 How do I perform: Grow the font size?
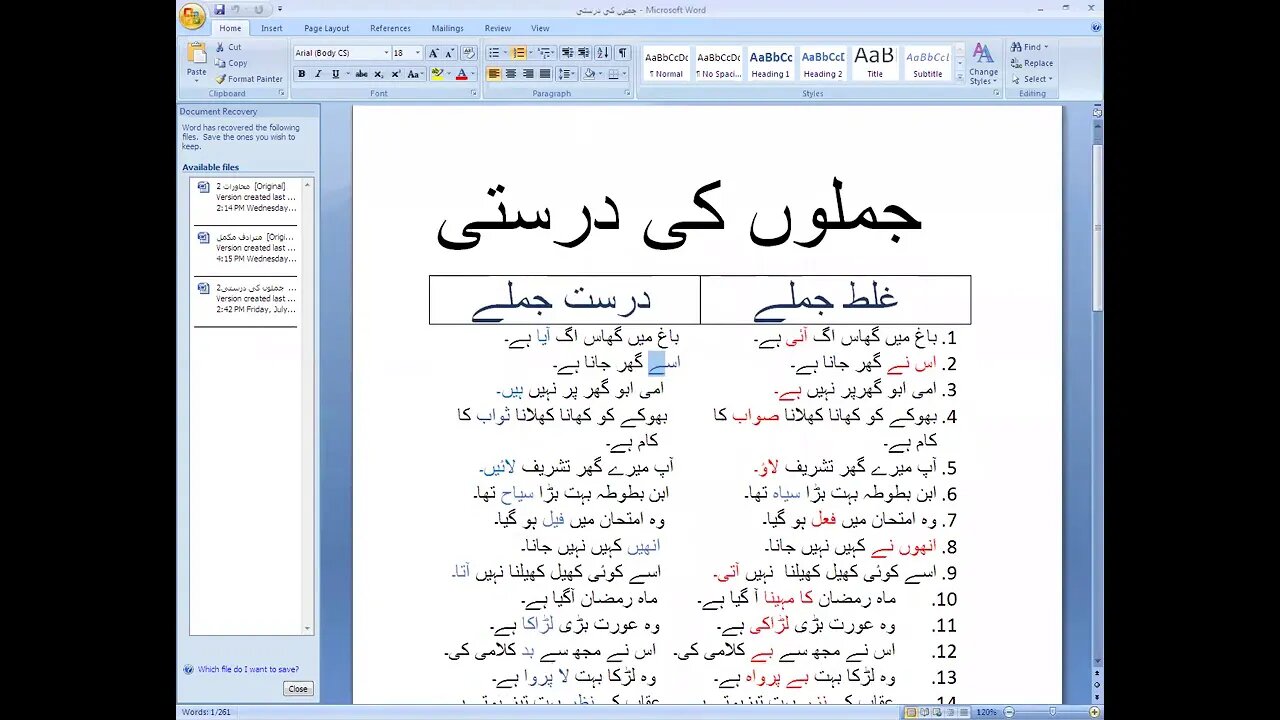click(x=433, y=53)
